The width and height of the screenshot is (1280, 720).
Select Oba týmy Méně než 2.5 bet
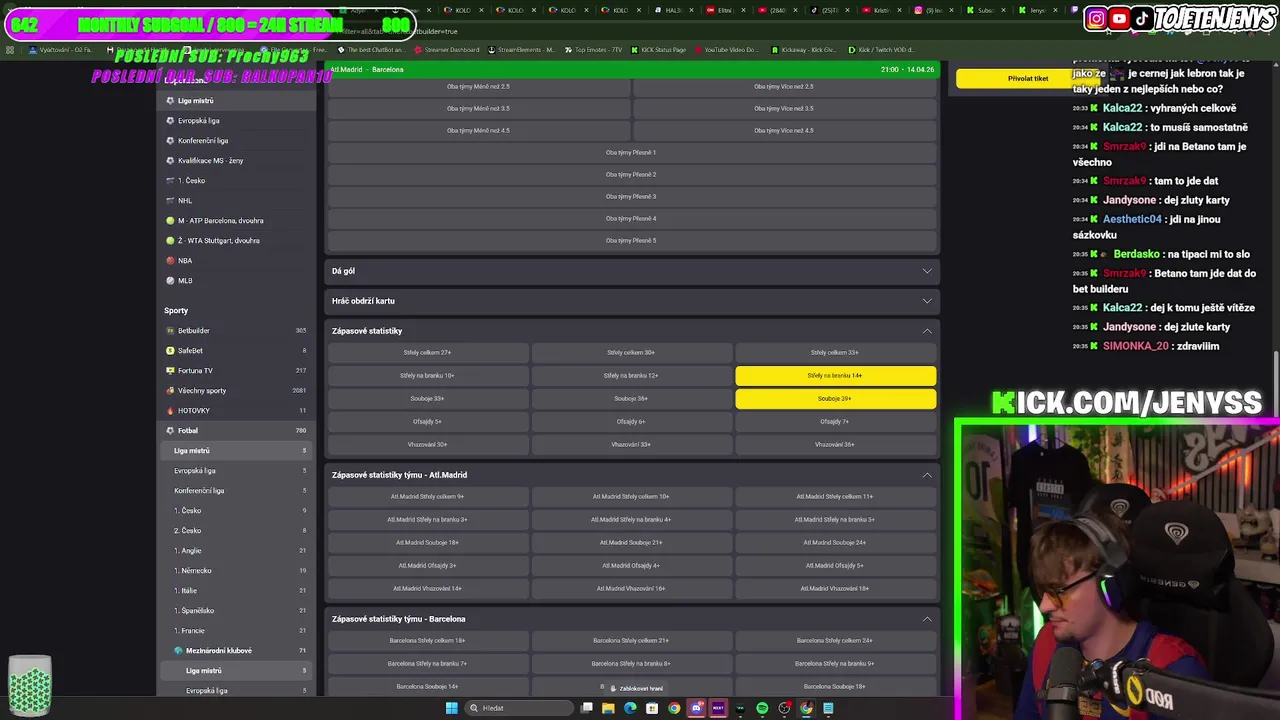pos(478,87)
